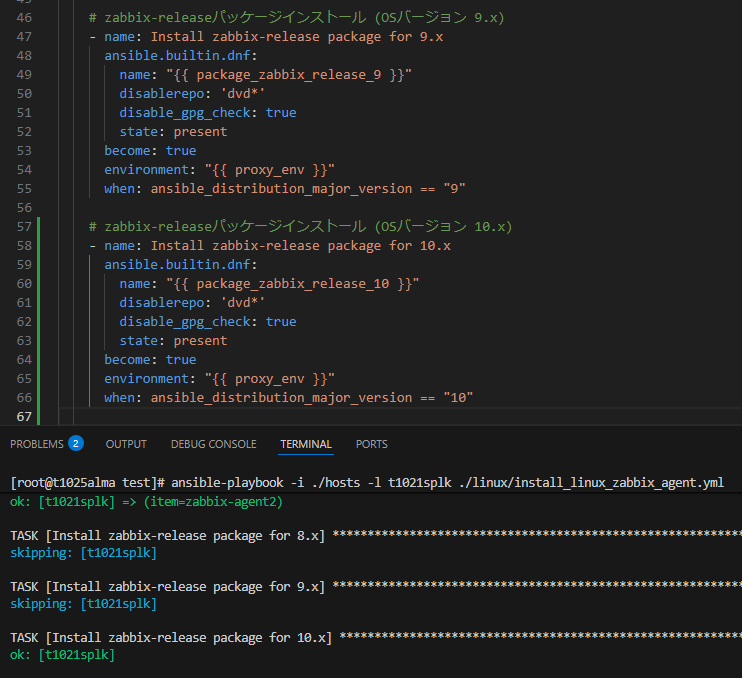The image size is (742, 678).
Task: Click 'become: true' on line 64
Action: click(150, 359)
